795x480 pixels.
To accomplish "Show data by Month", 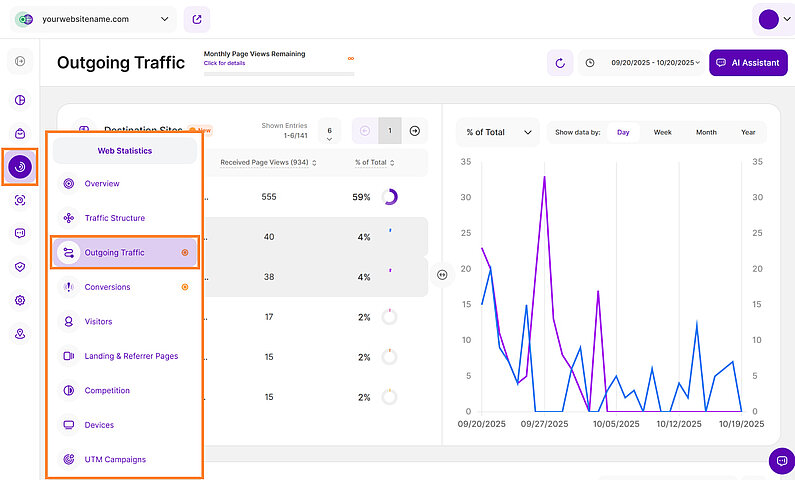I will pos(706,132).
